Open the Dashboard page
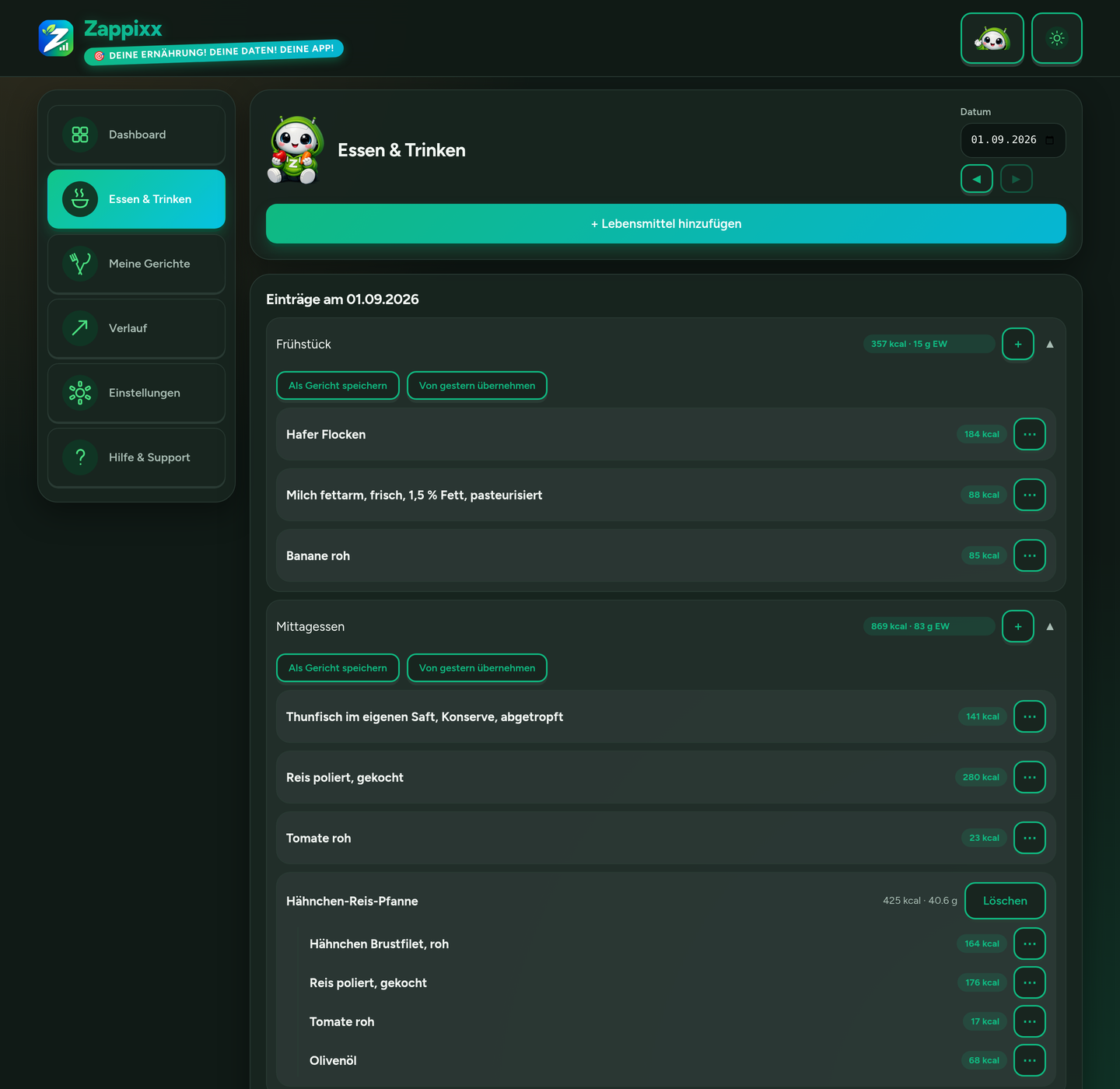 point(136,135)
